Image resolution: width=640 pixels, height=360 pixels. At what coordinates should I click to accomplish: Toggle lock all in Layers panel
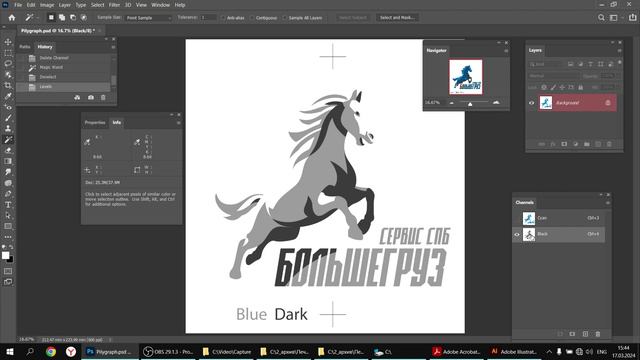(x=580, y=87)
